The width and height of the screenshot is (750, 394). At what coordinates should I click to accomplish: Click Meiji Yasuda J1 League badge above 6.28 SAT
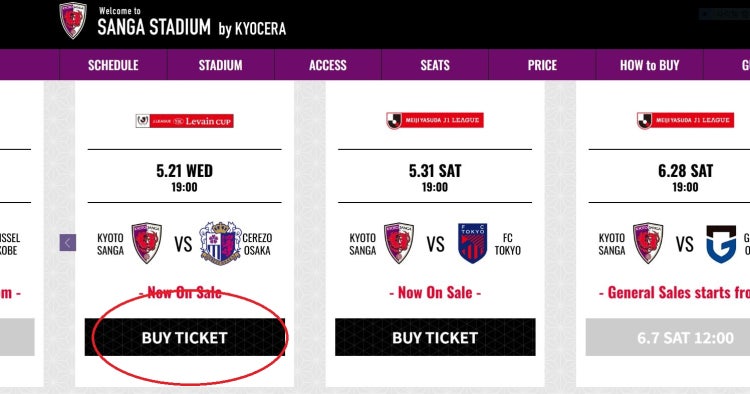pyautogui.click(x=685, y=120)
